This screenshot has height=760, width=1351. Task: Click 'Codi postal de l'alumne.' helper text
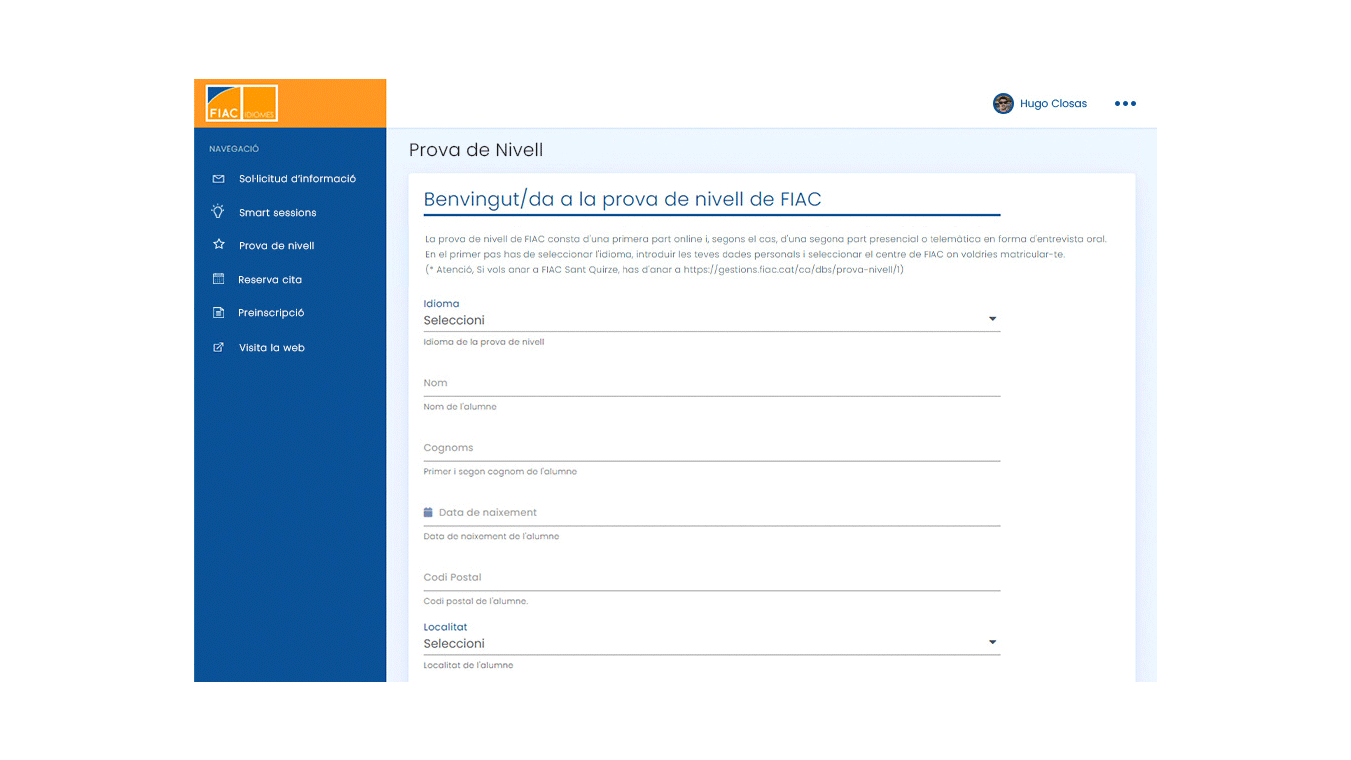click(x=475, y=601)
